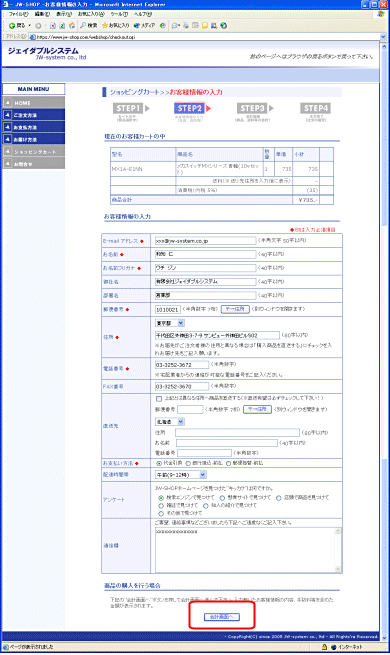Click the 会計画面へ checkout button
The image size is (390, 655).
[x=222, y=617]
